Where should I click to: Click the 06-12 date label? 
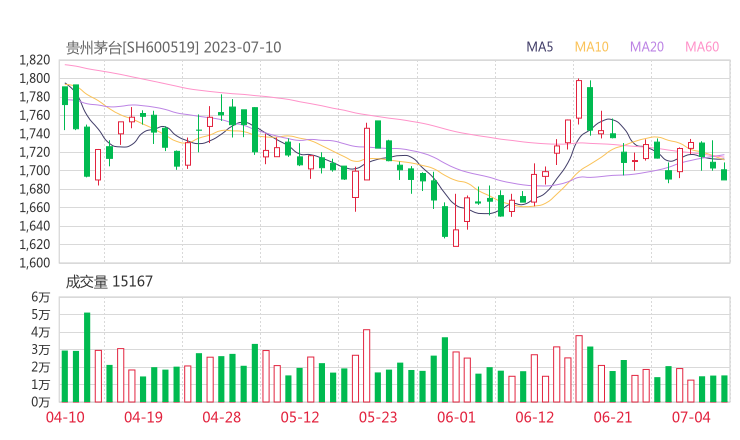tap(534, 417)
